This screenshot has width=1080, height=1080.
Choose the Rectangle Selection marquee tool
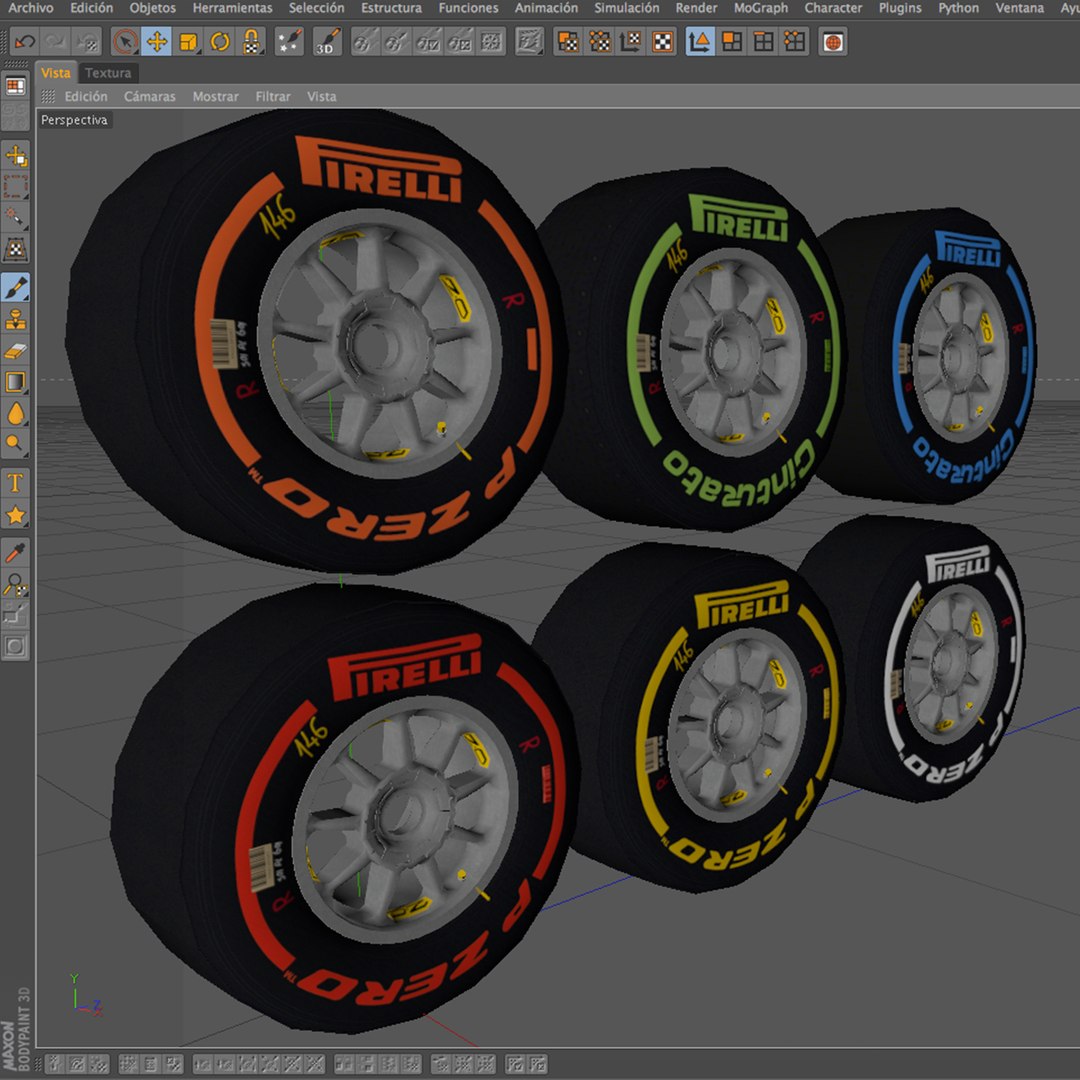pos(15,187)
